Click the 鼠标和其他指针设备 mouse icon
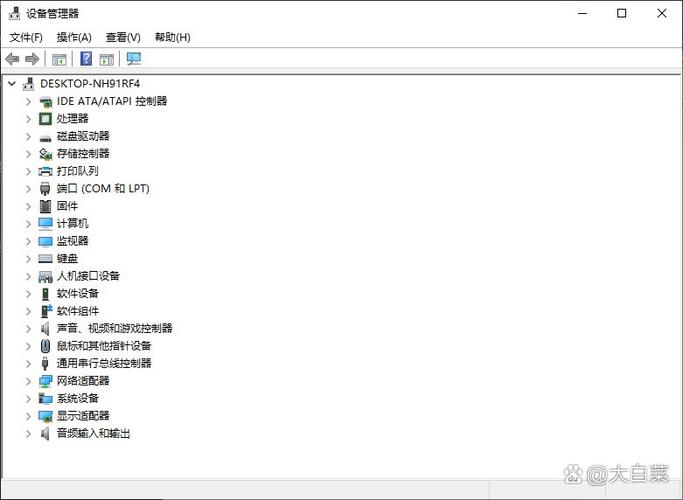Viewport: 683px width, 500px height. (x=45, y=346)
